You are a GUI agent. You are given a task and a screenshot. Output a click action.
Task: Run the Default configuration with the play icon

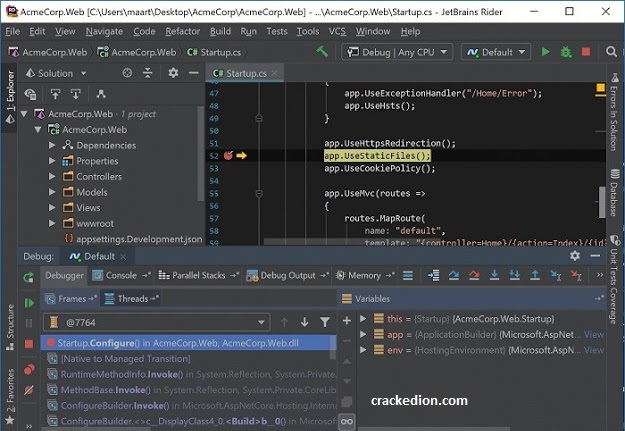(x=545, y=52)
